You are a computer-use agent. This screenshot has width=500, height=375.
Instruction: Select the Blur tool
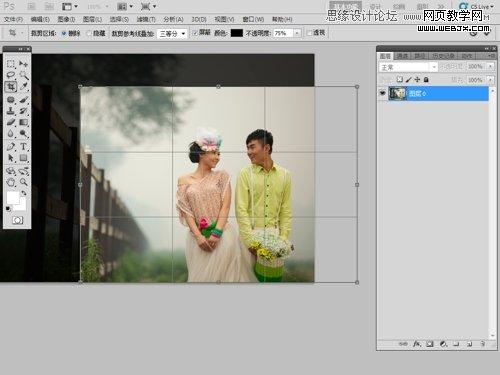tap(11, 134)
